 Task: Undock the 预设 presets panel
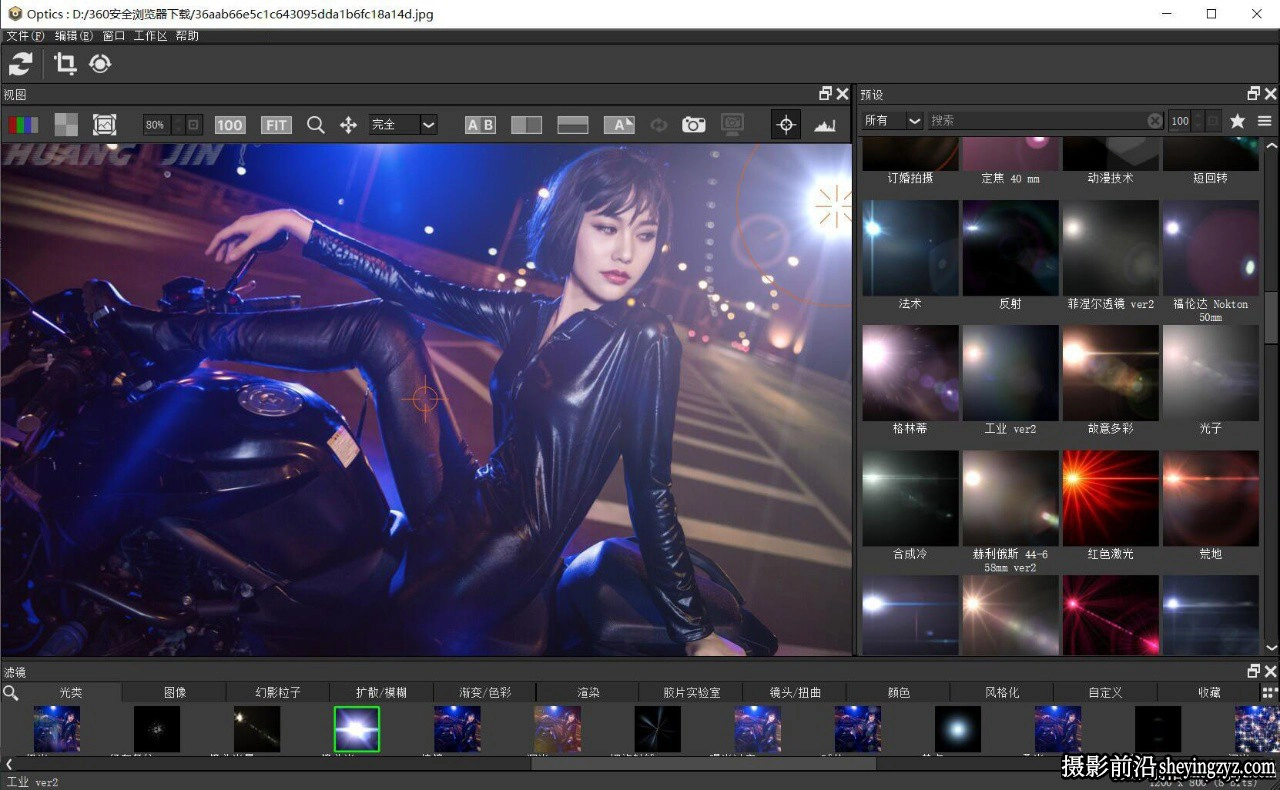(1254, 94)
